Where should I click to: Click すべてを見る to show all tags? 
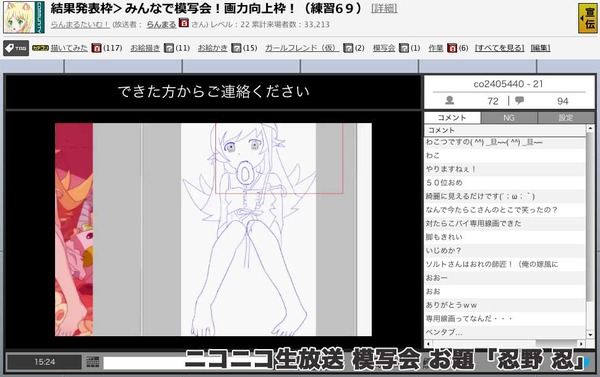tap(499, 48)
